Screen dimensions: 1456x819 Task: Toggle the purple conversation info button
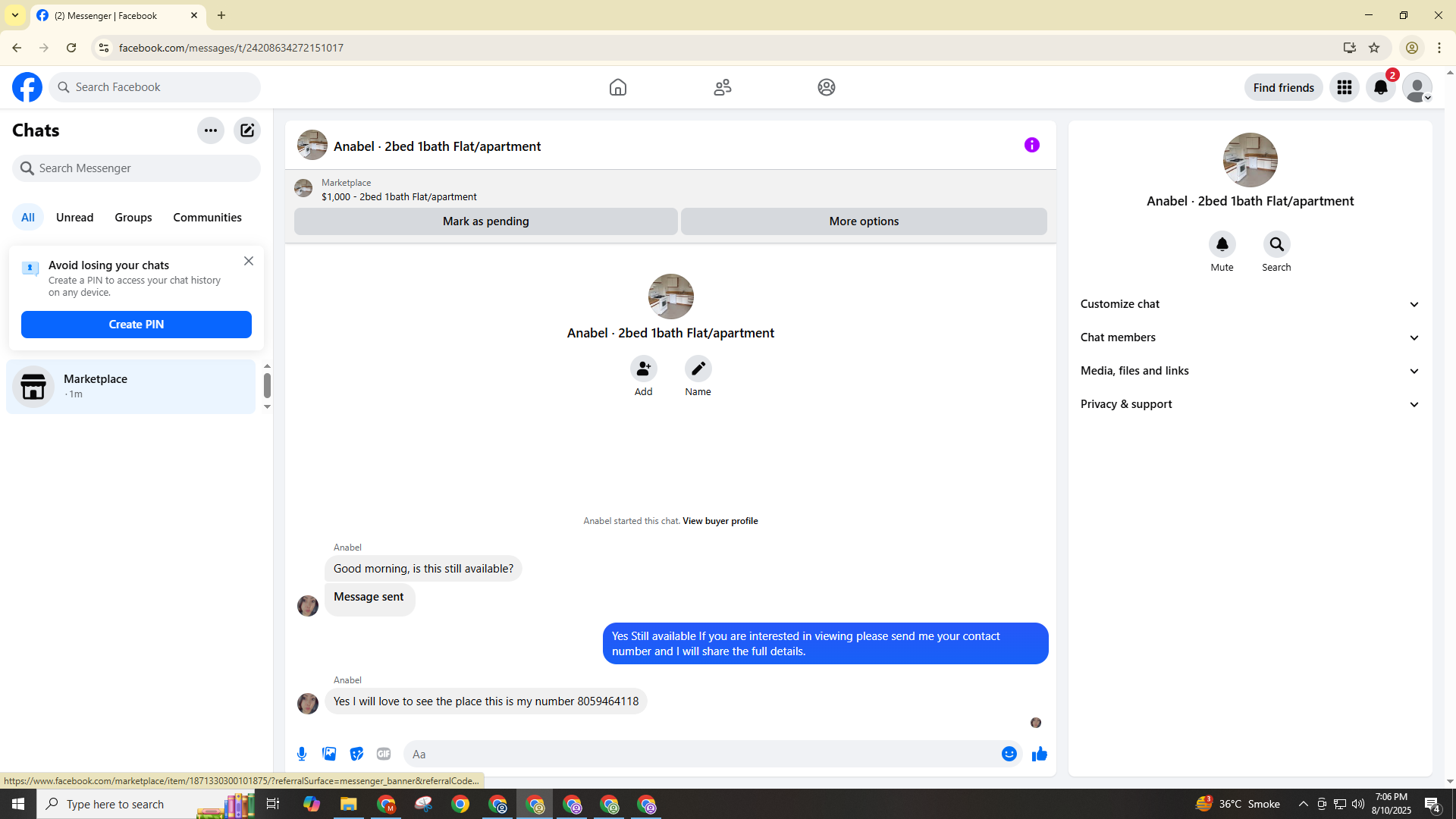point(1031,145)
